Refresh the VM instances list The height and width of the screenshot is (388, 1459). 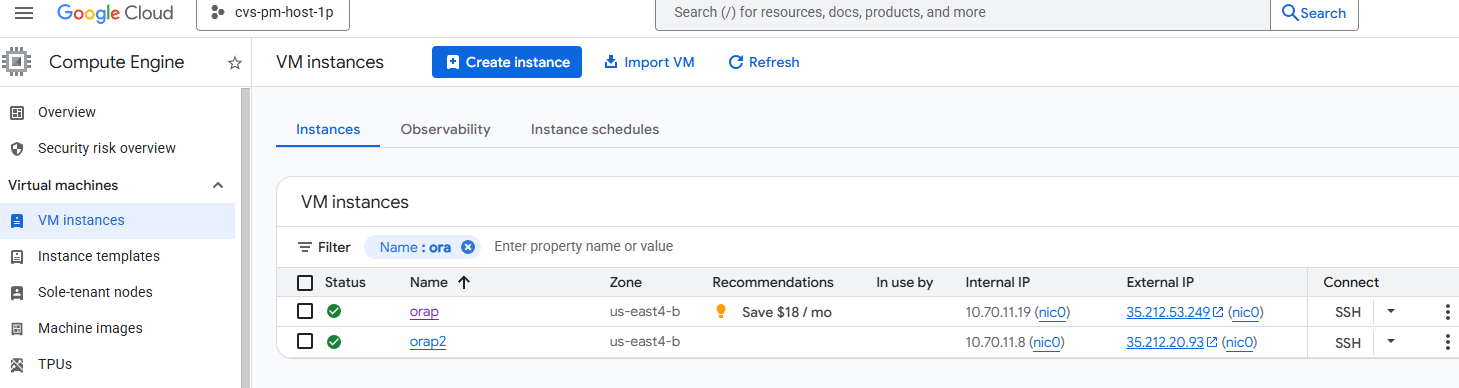(x=764, y=62)
